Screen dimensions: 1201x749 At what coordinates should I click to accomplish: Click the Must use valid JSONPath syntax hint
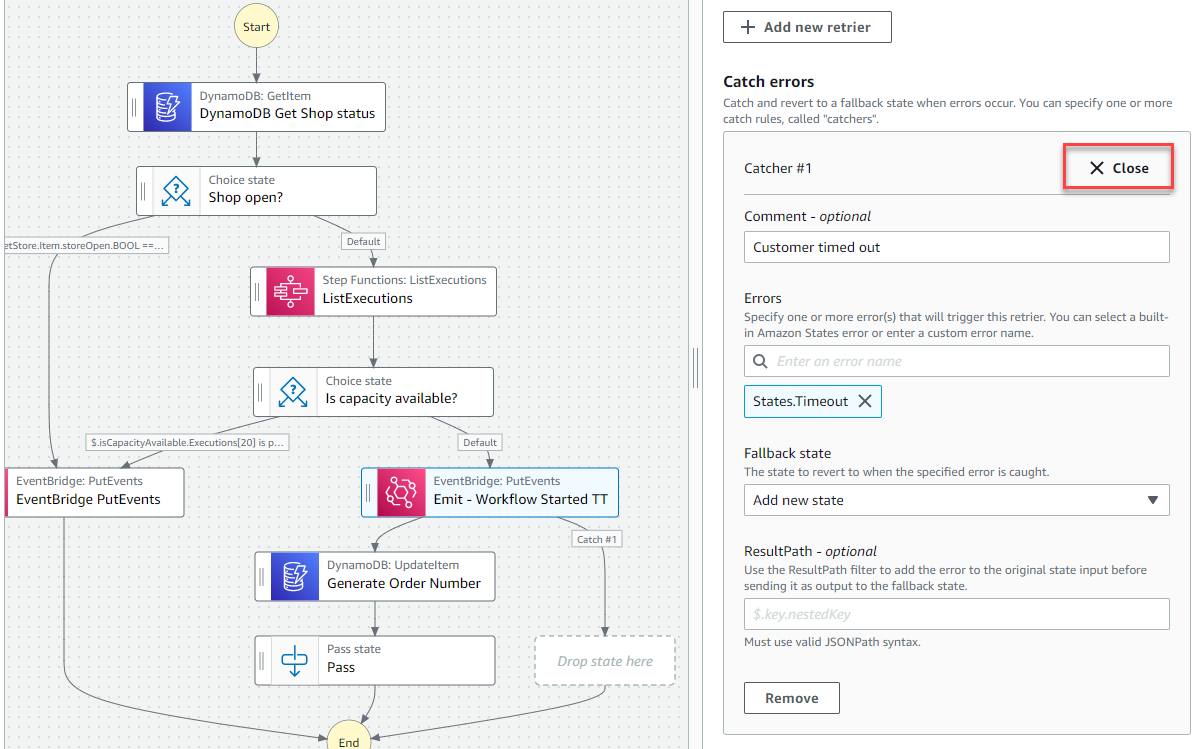(x=832, y=642)
